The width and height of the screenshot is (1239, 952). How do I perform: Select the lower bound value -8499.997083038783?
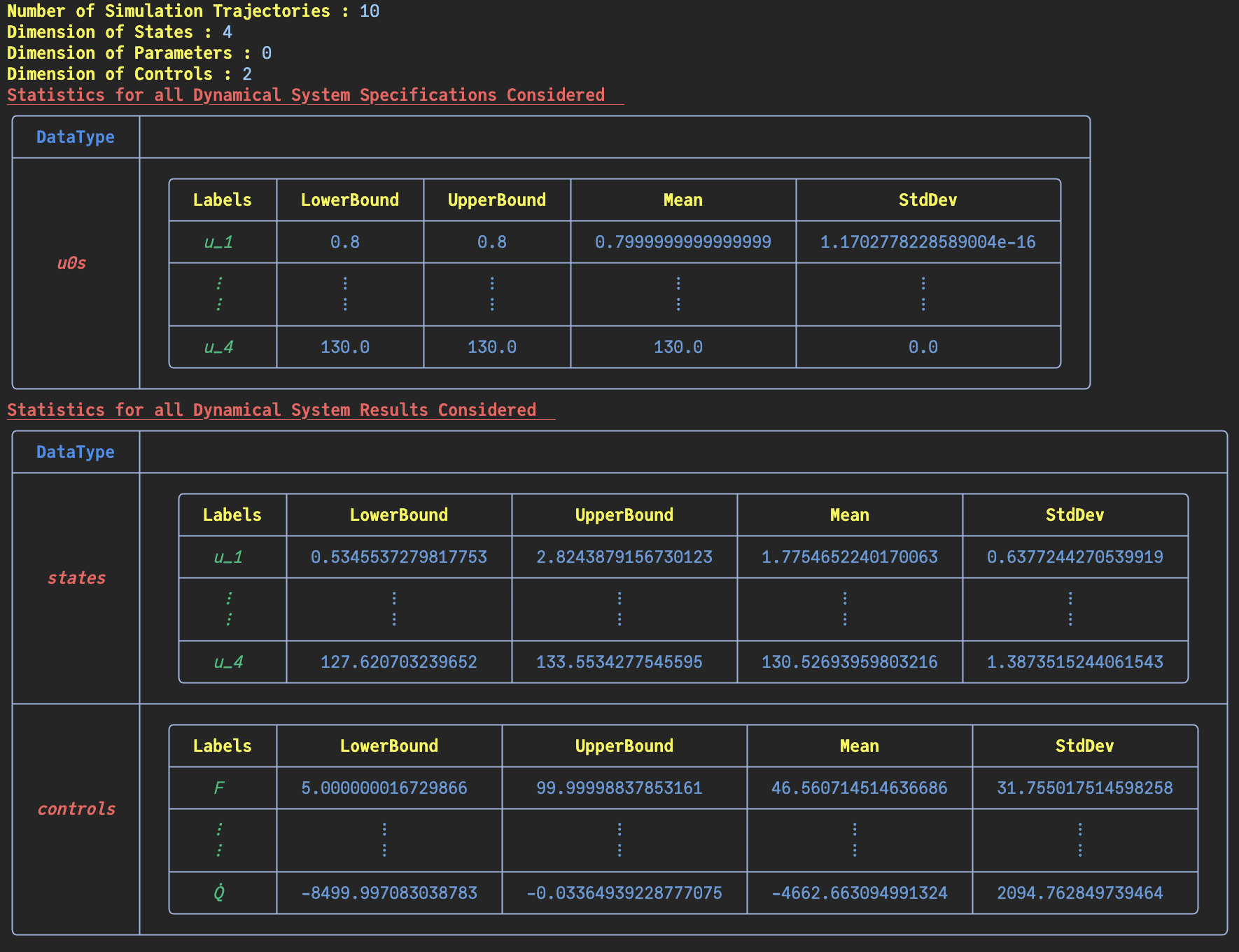pyautogui.click(x=388, y=893)
